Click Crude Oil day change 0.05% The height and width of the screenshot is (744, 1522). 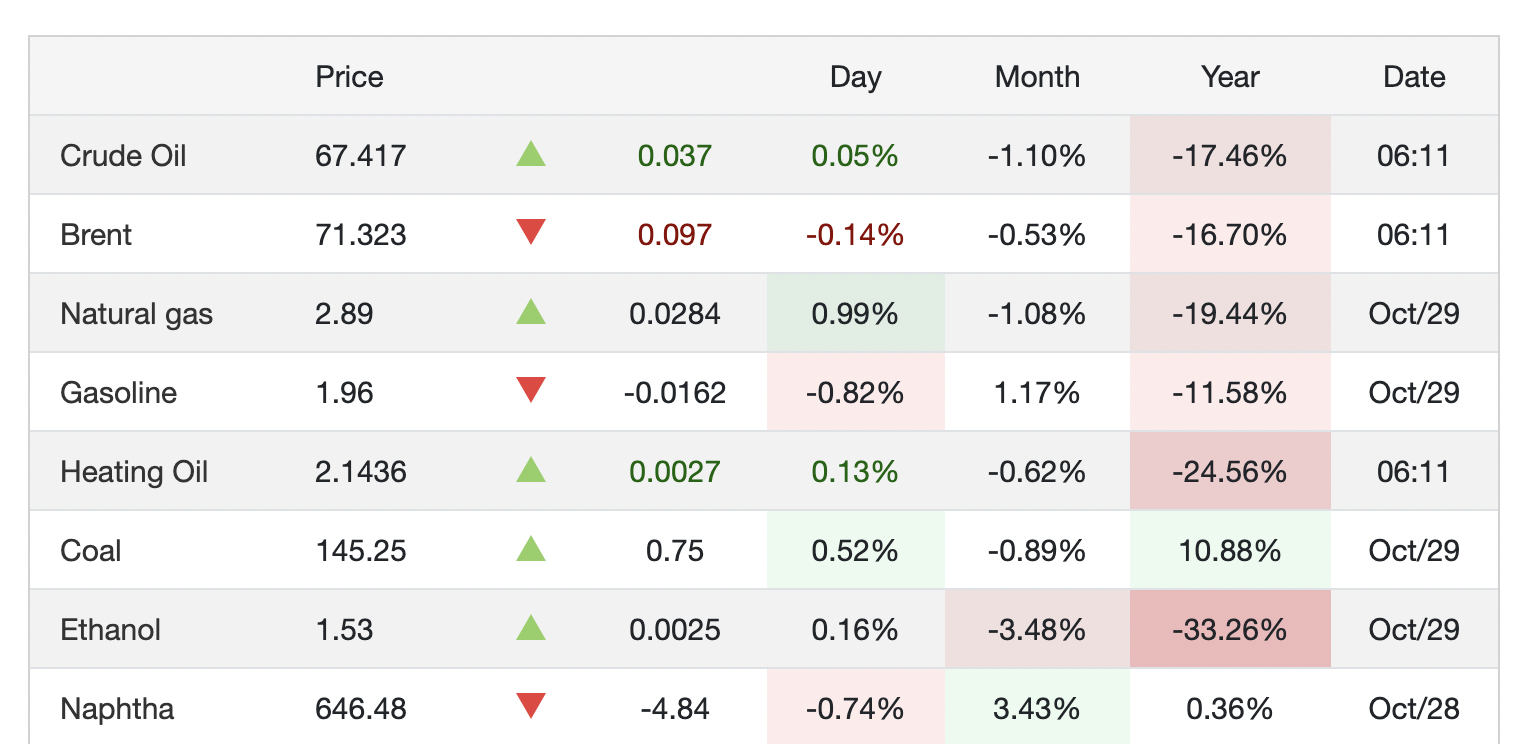pos(855,156)
